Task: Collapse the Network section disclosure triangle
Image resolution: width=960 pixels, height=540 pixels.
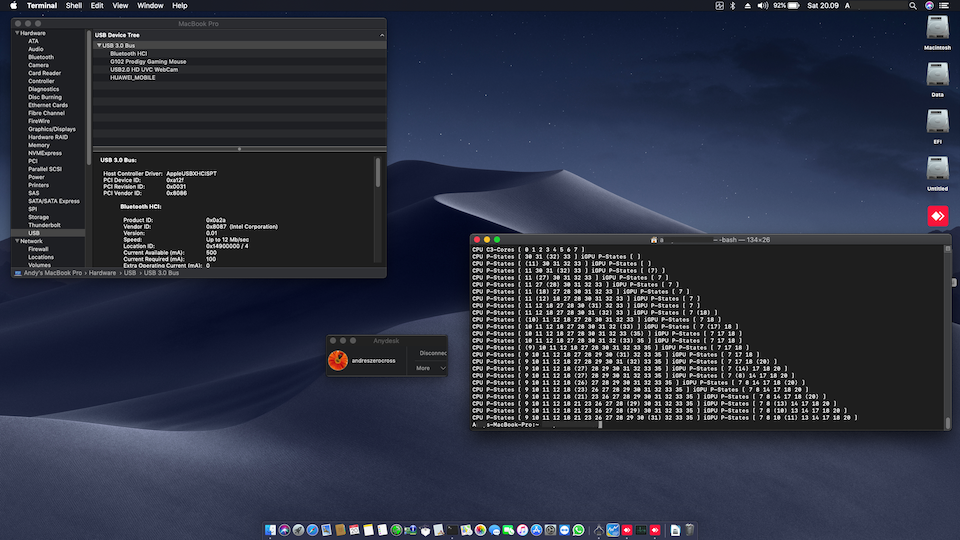Action: 15,241
